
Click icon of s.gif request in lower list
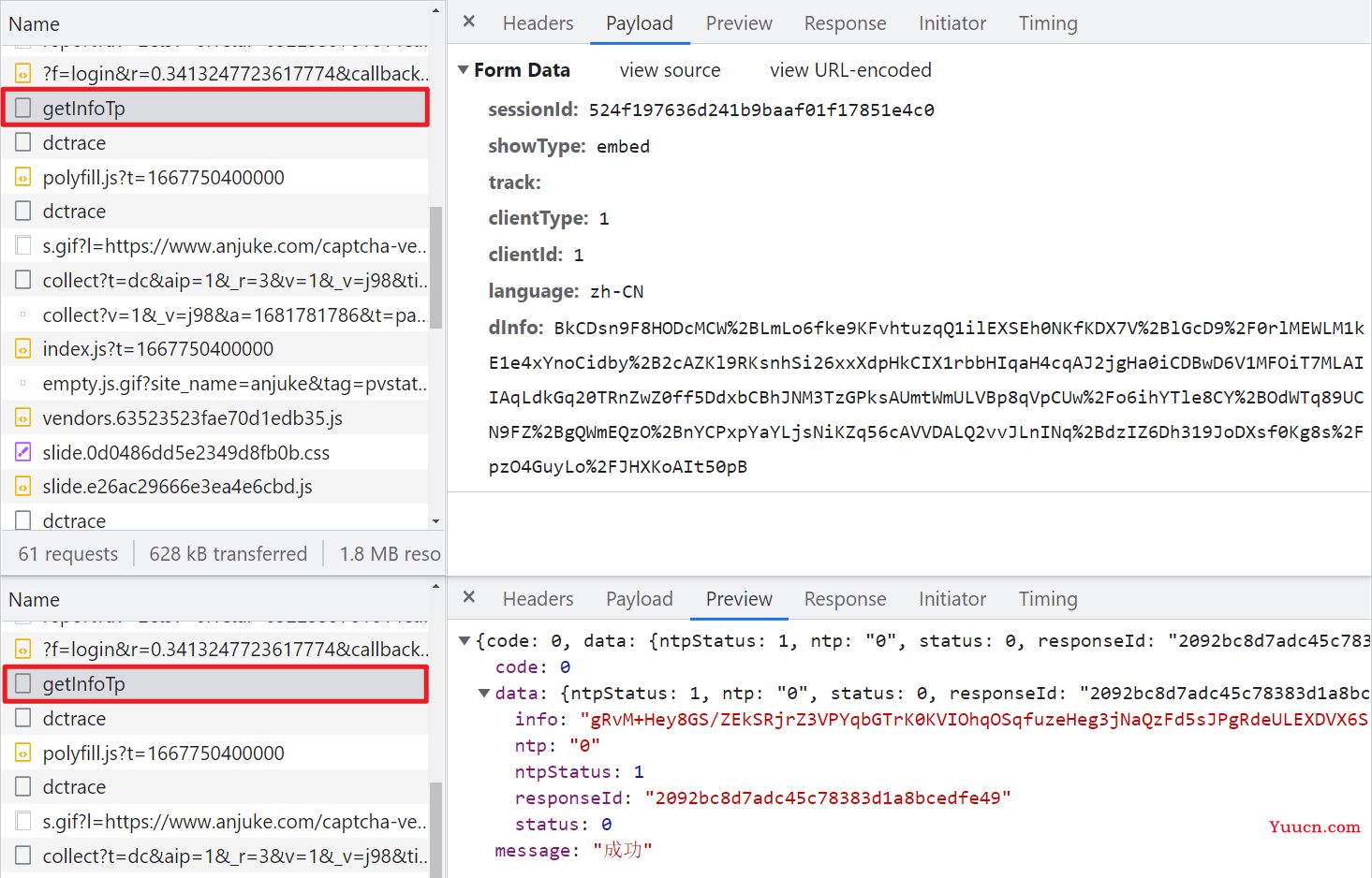23,821
